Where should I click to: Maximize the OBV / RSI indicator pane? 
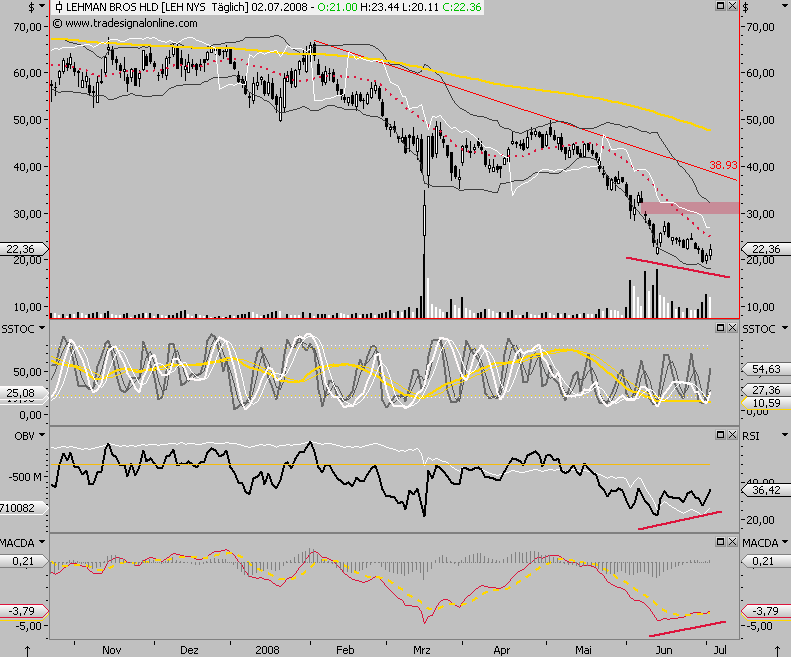click(x=720, y=434)
